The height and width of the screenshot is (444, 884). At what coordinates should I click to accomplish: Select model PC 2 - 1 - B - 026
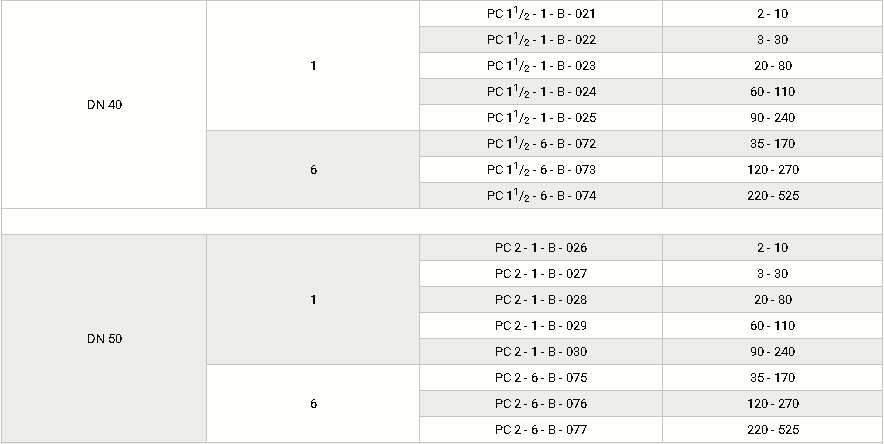pos(541,247)
